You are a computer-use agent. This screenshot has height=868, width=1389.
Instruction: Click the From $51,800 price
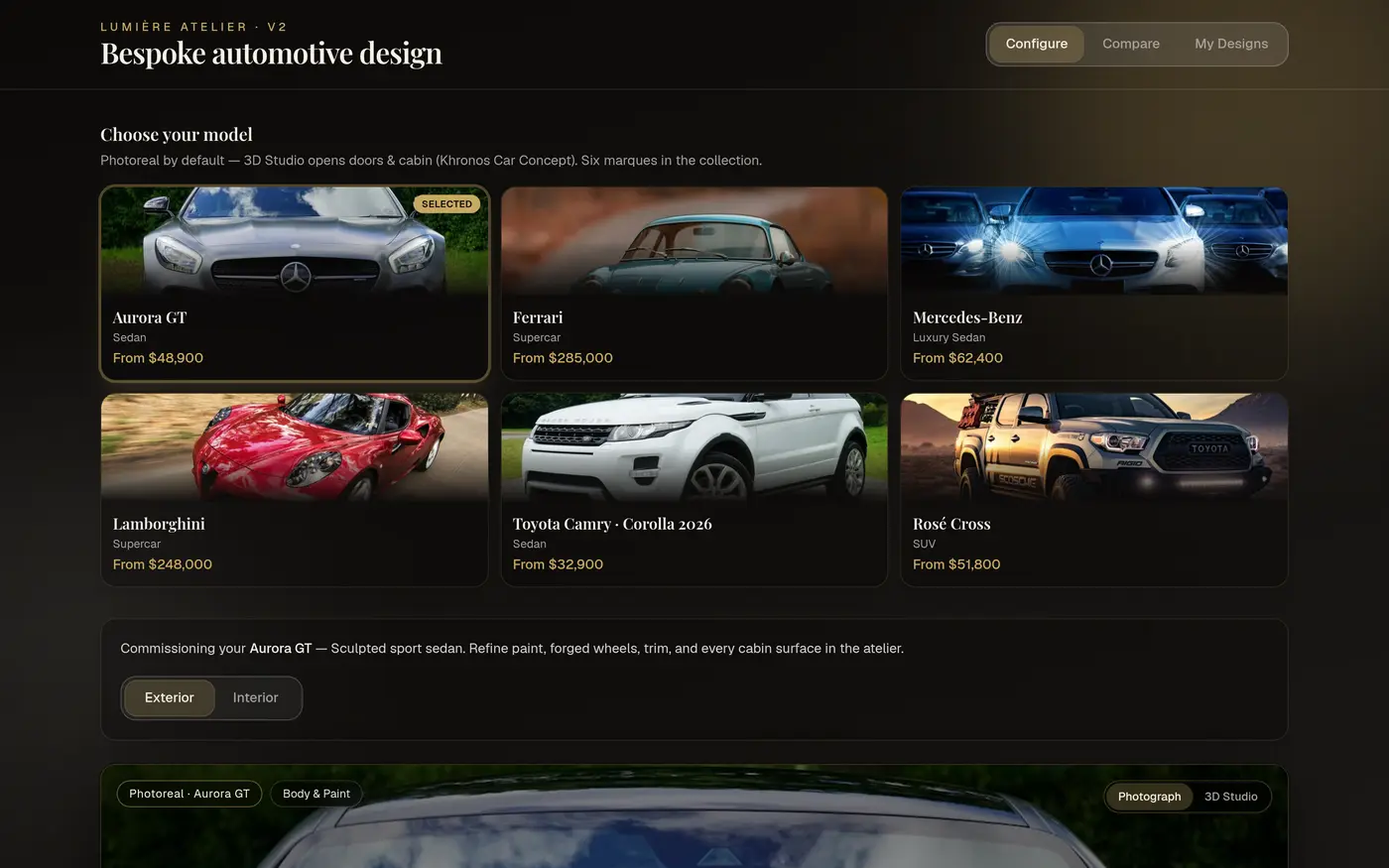[956, 564]
